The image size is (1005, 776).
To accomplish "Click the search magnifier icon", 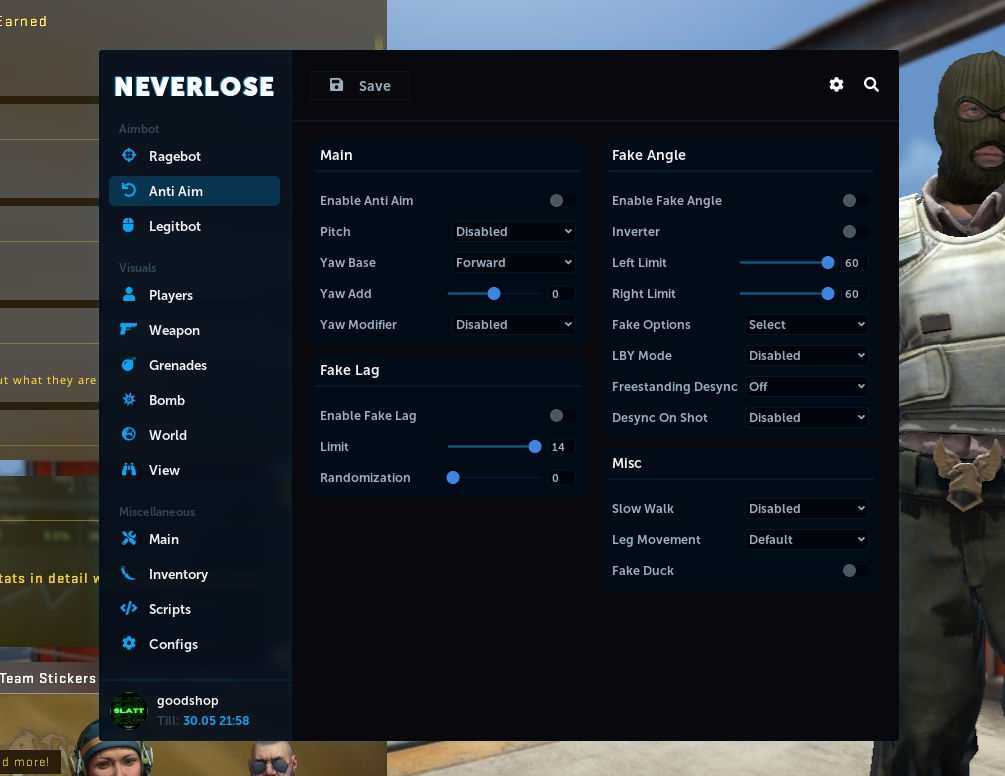I will click(x=871, y=85).
